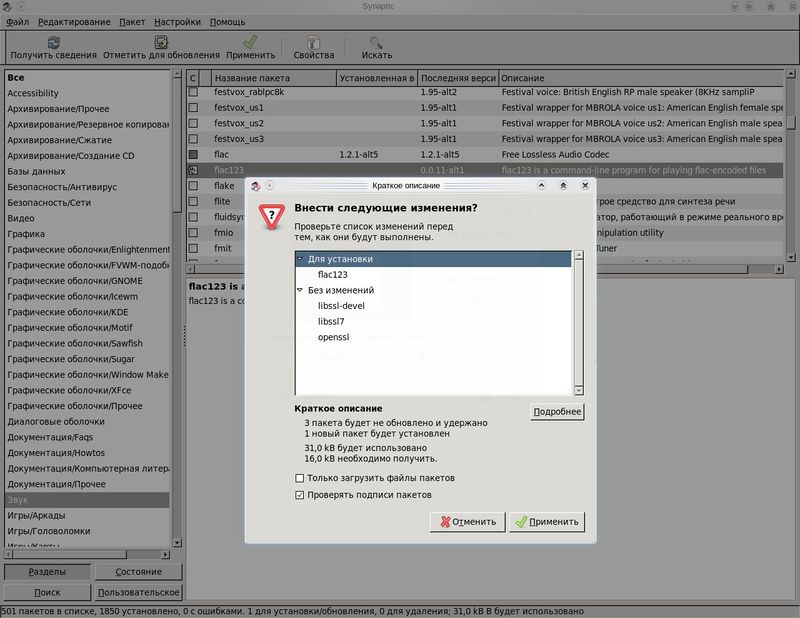This screenshot has width=800, height=618.
Task: Select Графические оболочки/GNOME category
Action: [75, 281]
